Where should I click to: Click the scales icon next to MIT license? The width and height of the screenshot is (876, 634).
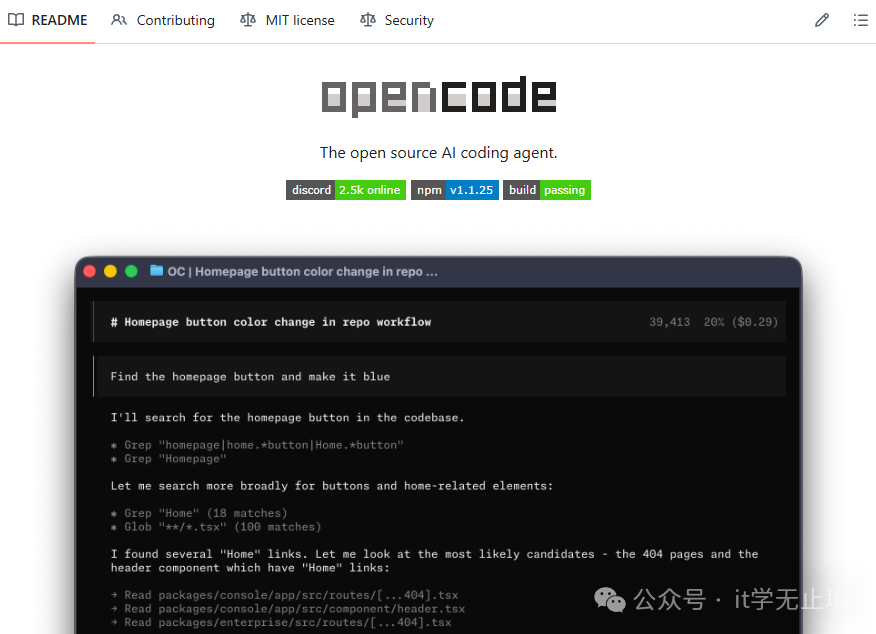pyautogui.click(x=247, y=20)
